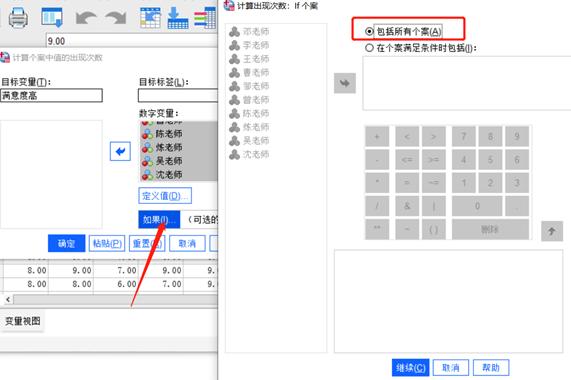Click the 目标标签 input field
Viewport: 571px width, 380px height.
tap(178, 96)
